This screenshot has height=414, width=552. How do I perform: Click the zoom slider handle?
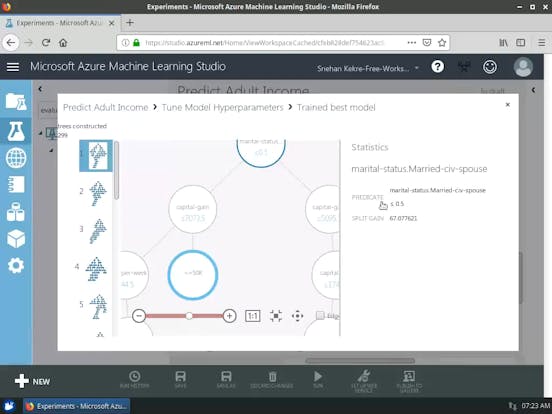189,316
